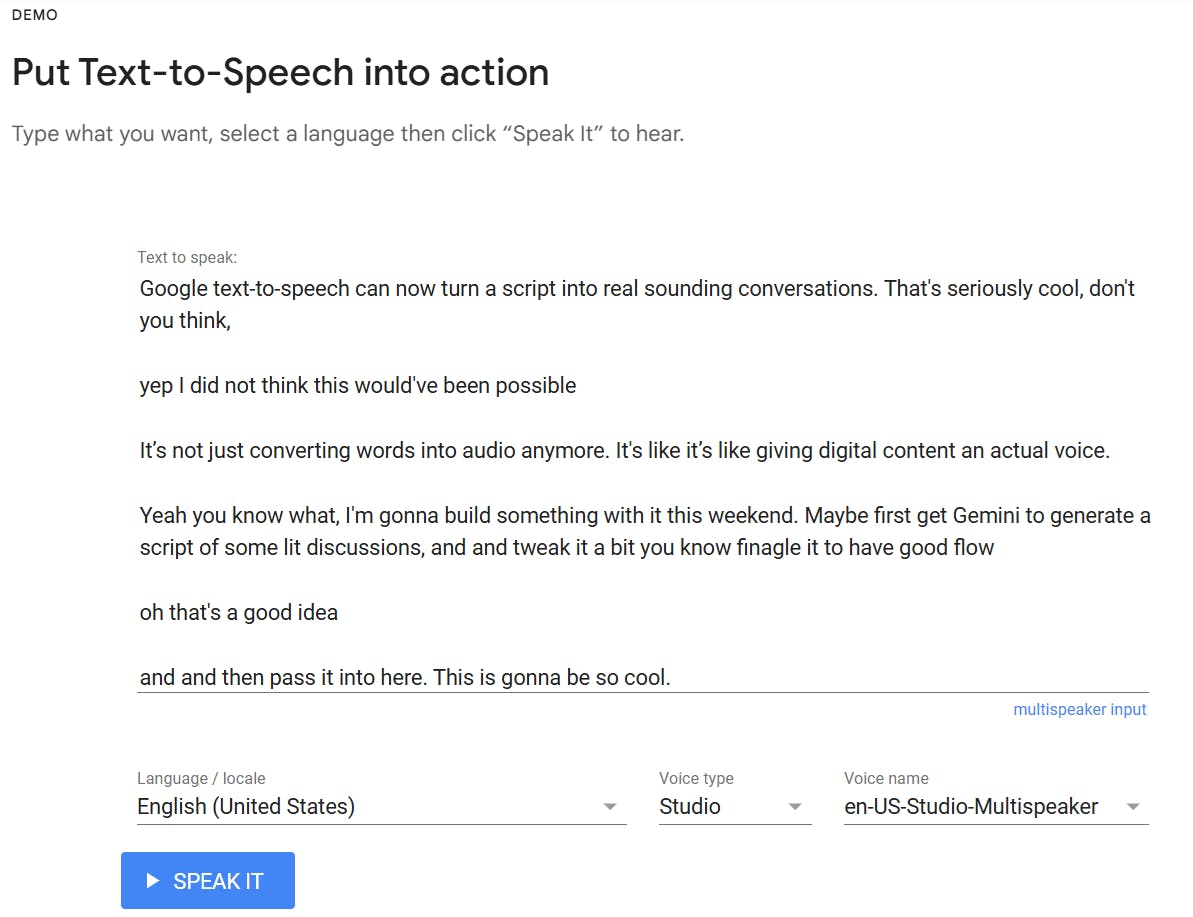1193x917 pixels.
Task: Open the multispeaker input link
Action: pyautogui.click(x=1079, y=710)
